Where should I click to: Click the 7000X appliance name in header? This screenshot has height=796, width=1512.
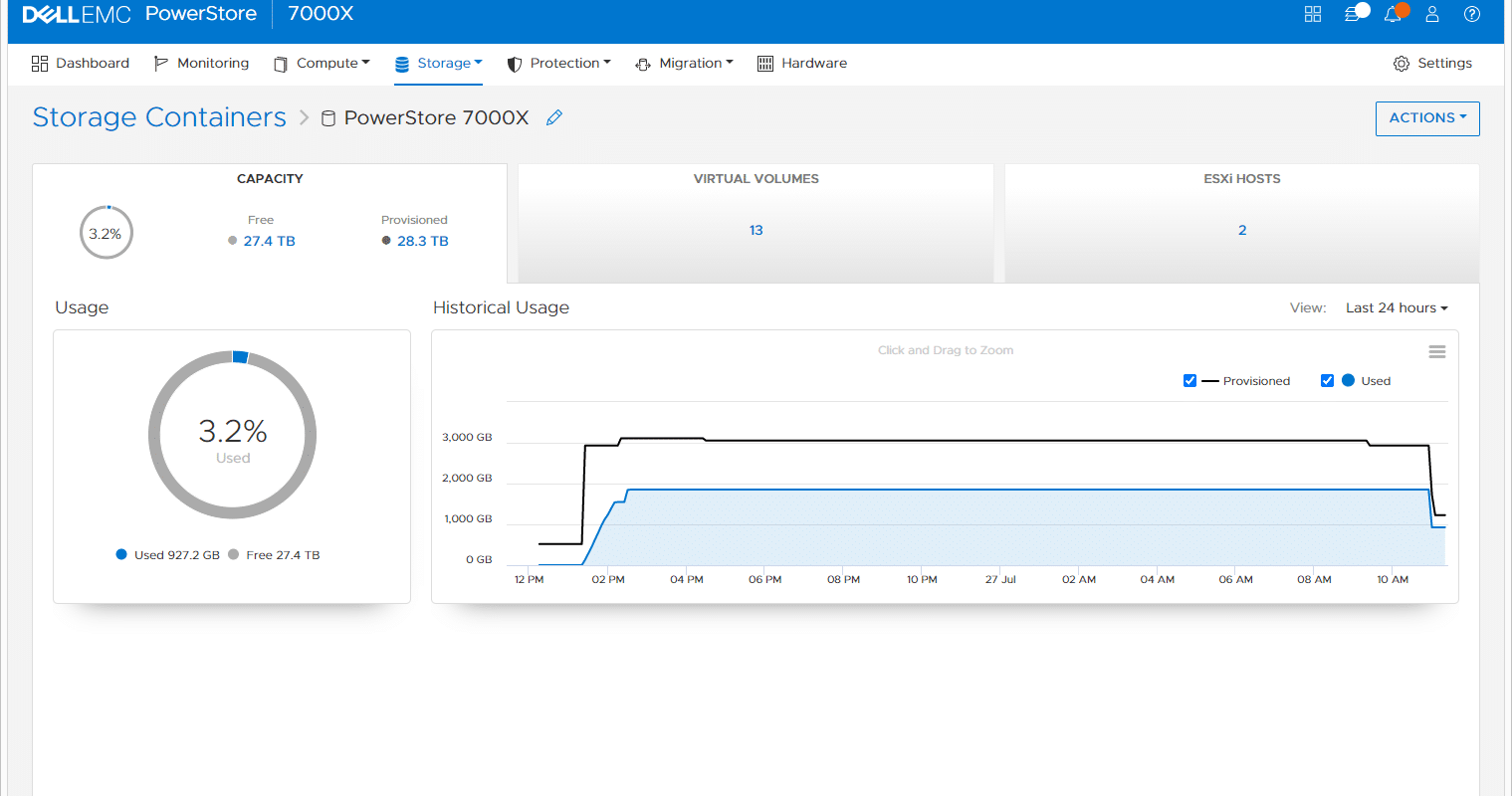pos(321,14)
